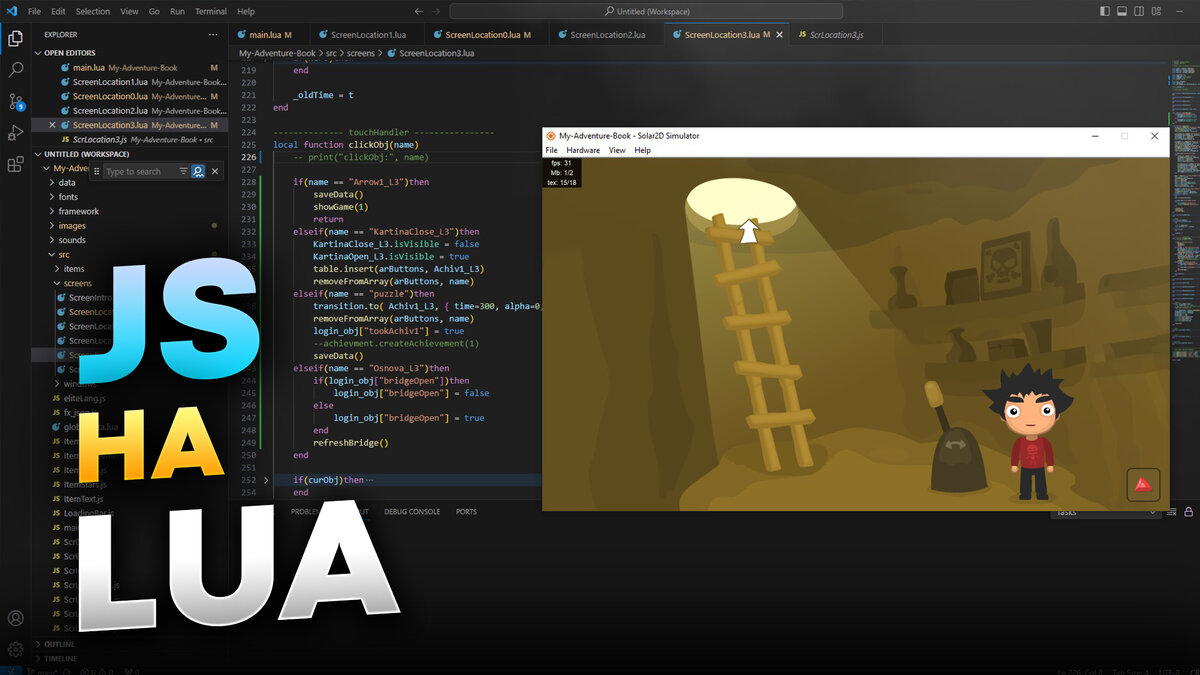Open the Accounts icon in activity bar
The image size is (1200, 675).
coord(16,619)
